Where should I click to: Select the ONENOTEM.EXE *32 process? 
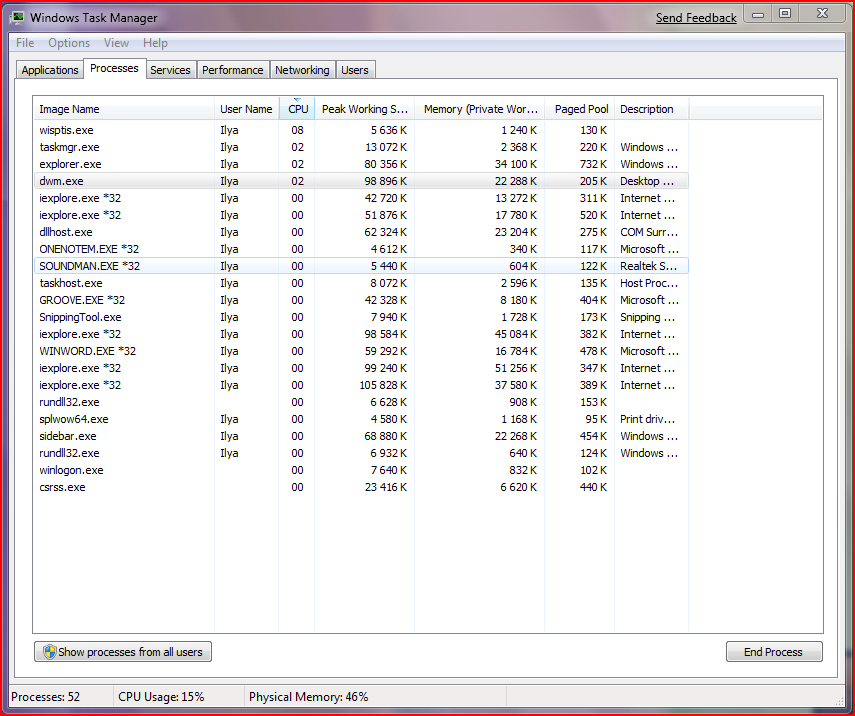point(361,249)
